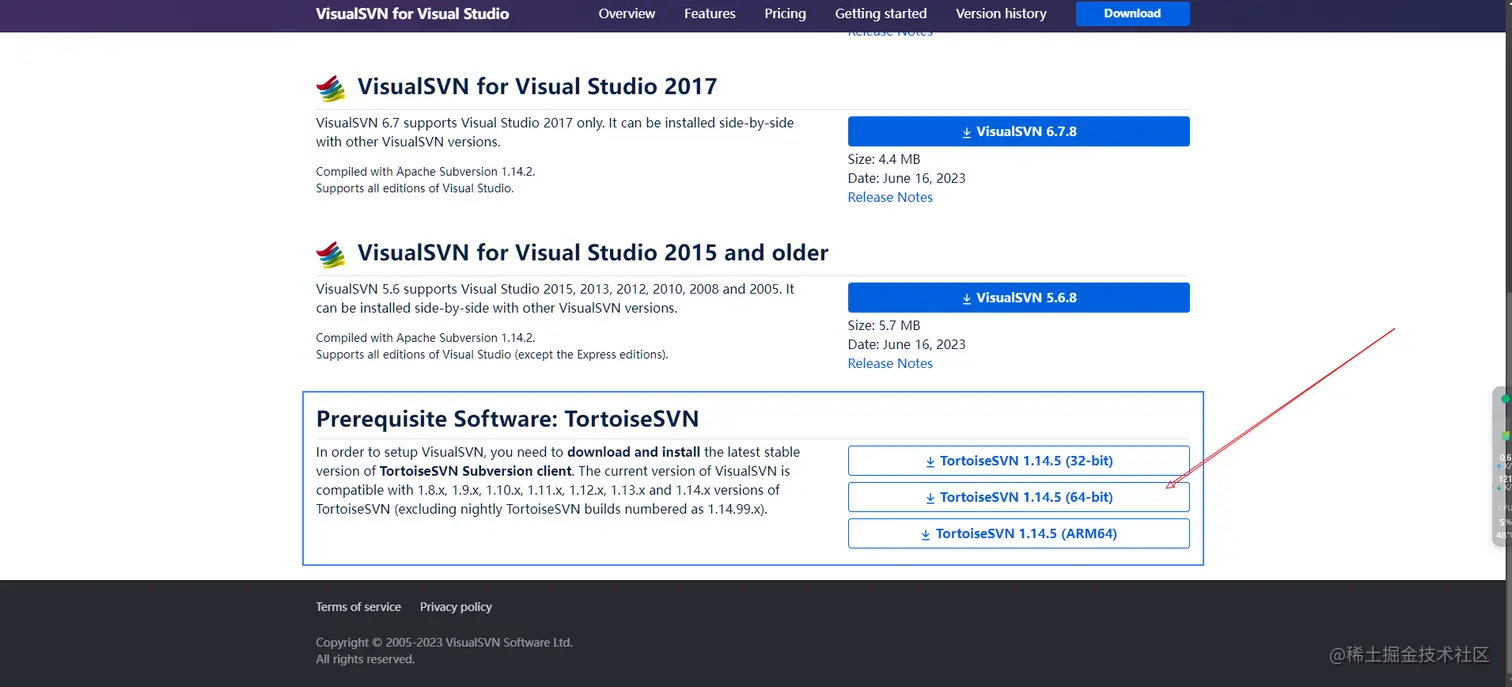Screen dimensions: 1512x687
Task: Open the Terms of service link
Action: tap(358, 607)
